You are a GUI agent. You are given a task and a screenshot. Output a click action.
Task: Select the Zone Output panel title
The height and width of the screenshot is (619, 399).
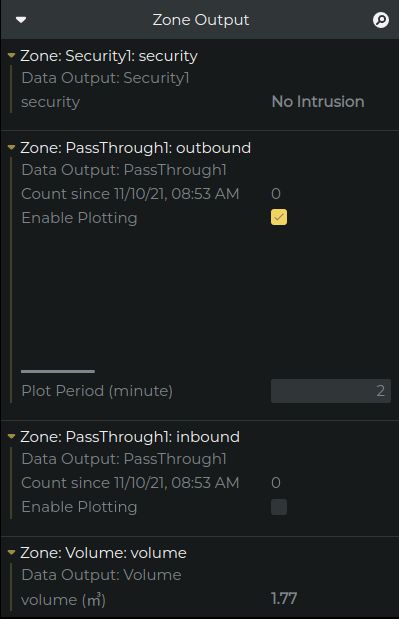coord(200,20)
